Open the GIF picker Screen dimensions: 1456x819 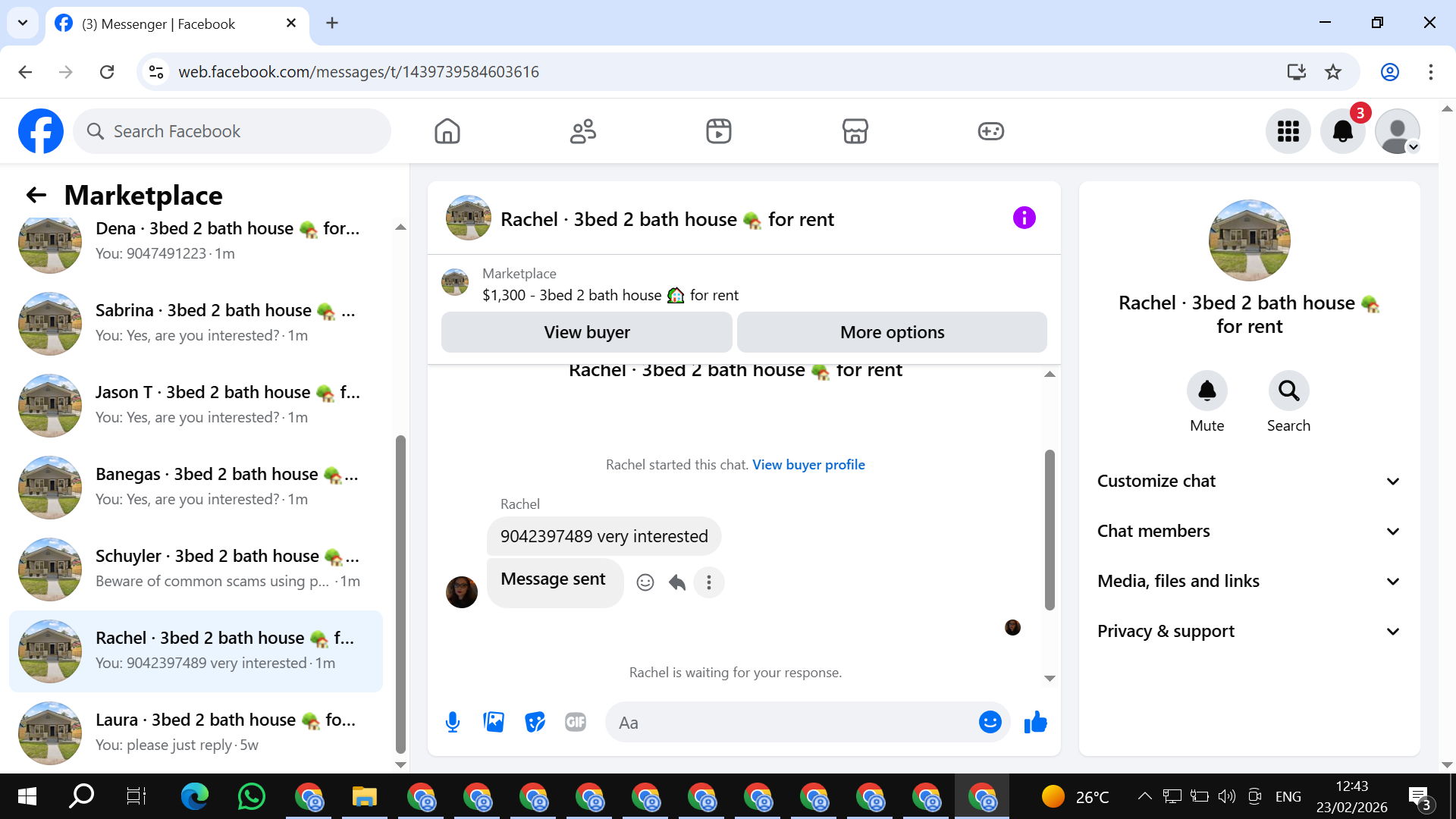[576, 722]
